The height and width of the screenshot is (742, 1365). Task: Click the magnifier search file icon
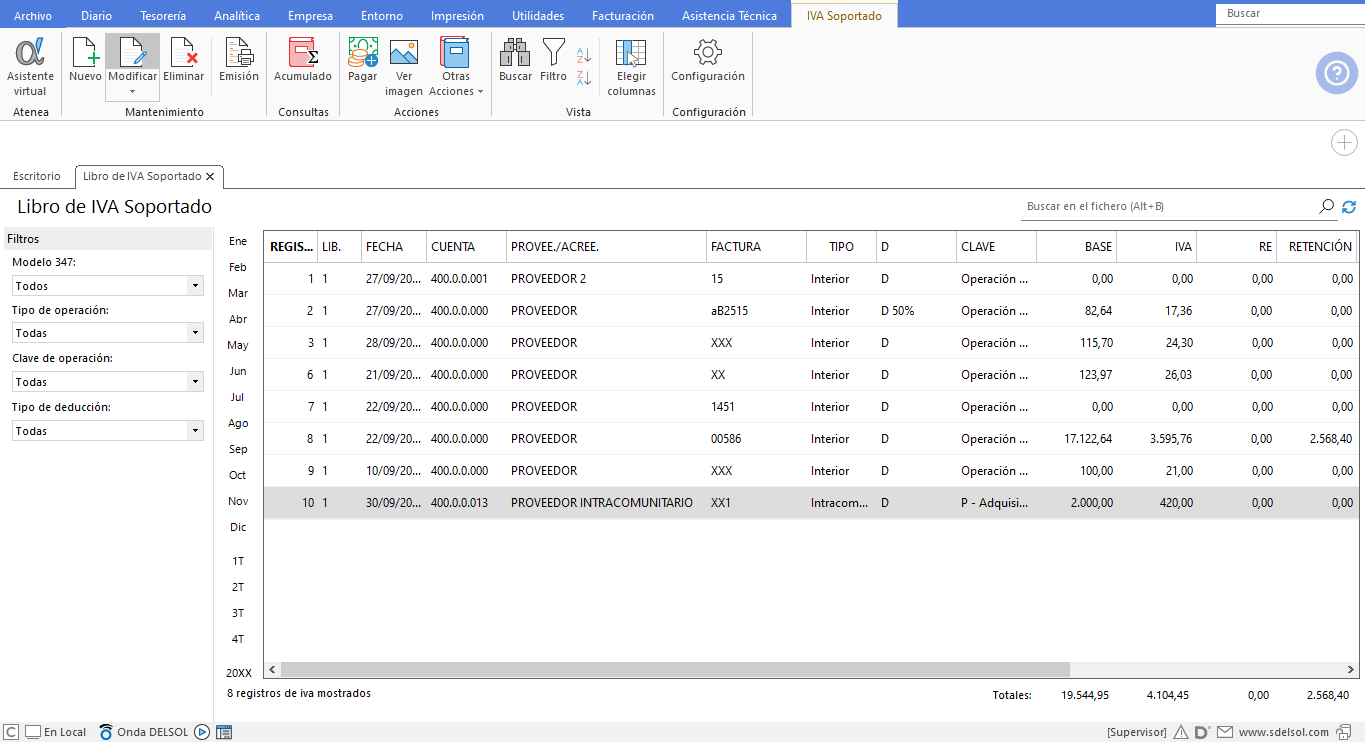click(1327, 206)
